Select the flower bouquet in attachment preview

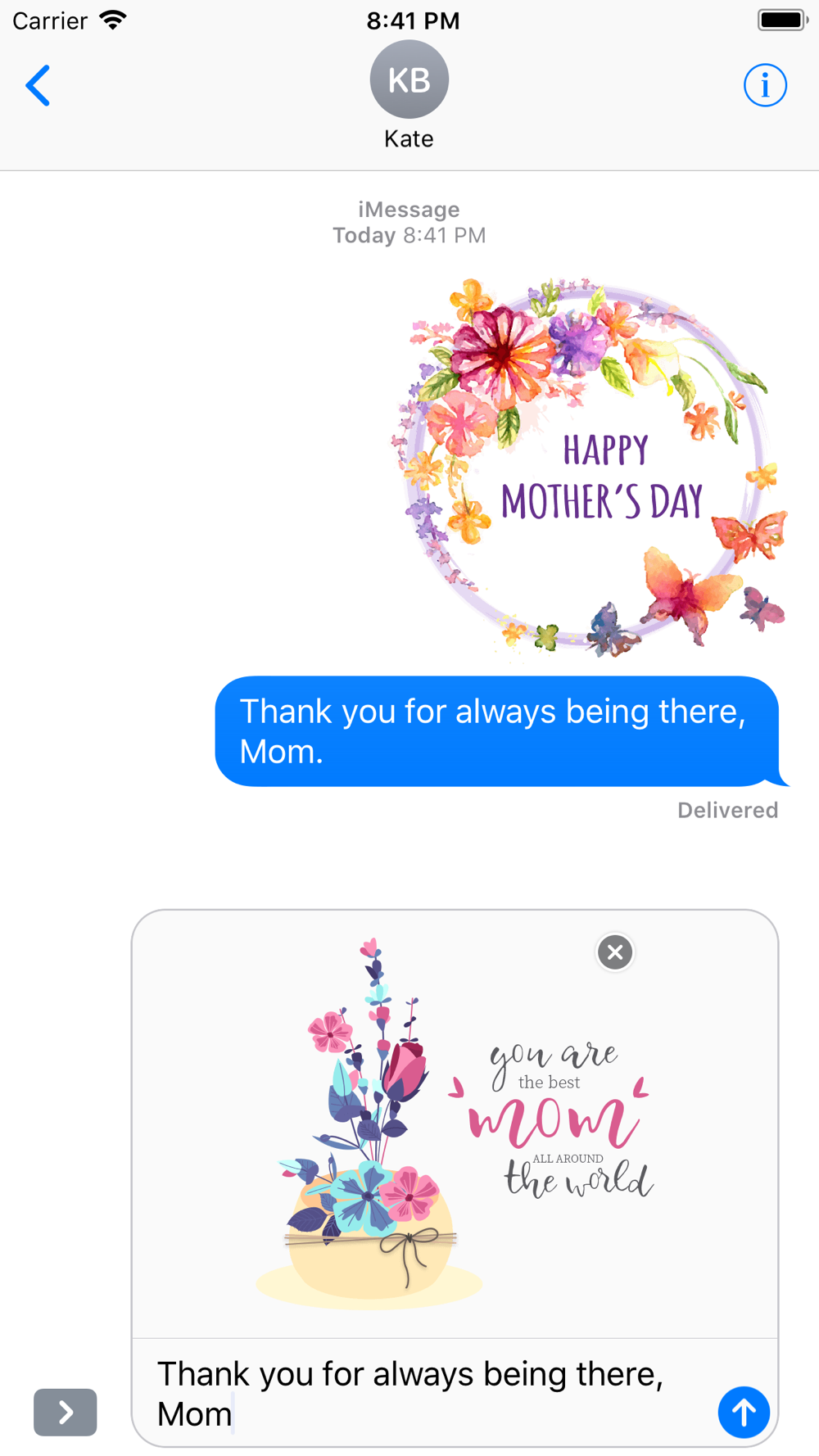(x=369, y=1122)
